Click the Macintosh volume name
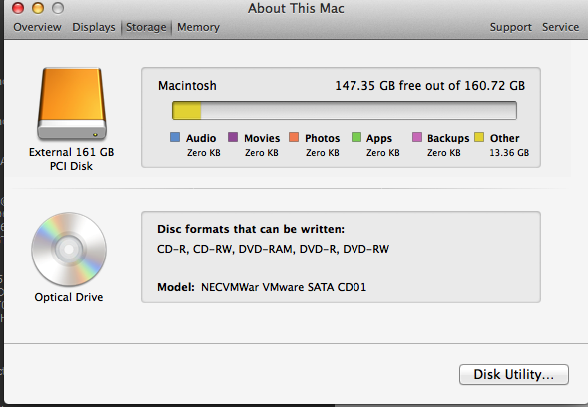Screen dimensions: 588x407 pos(187,86)
